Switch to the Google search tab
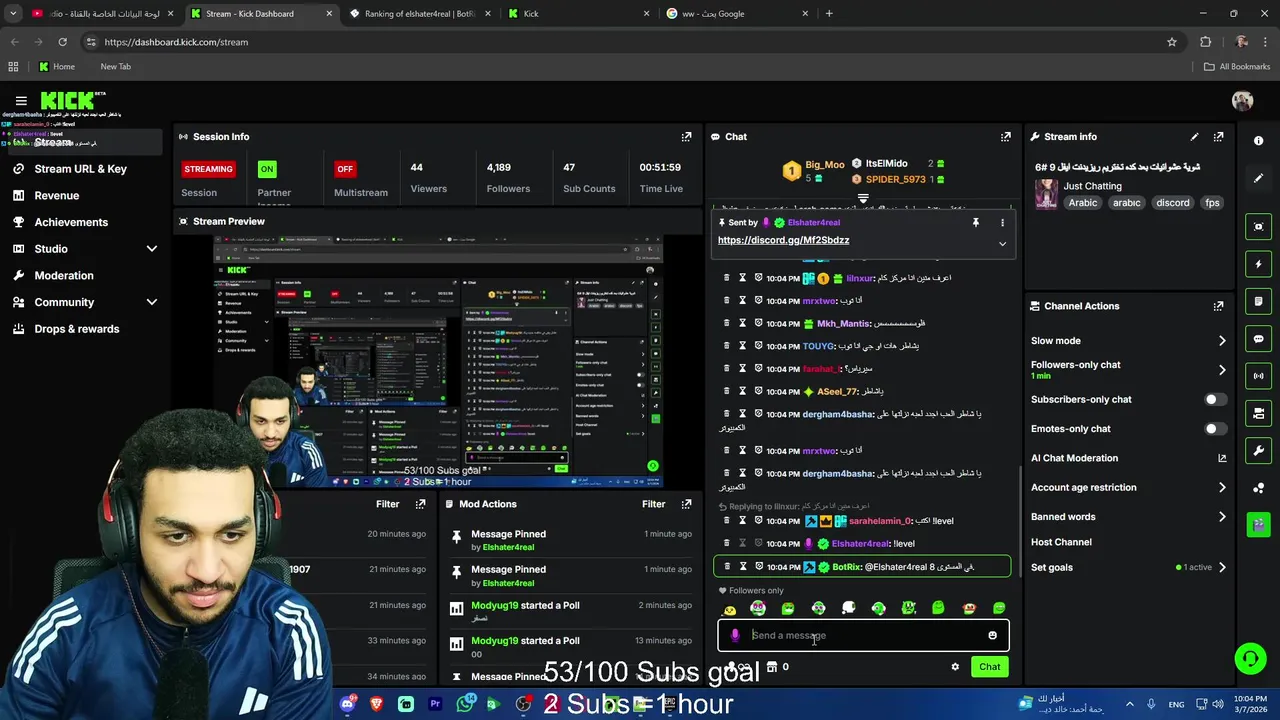1280x720 pixels. [x=738, y=14]
